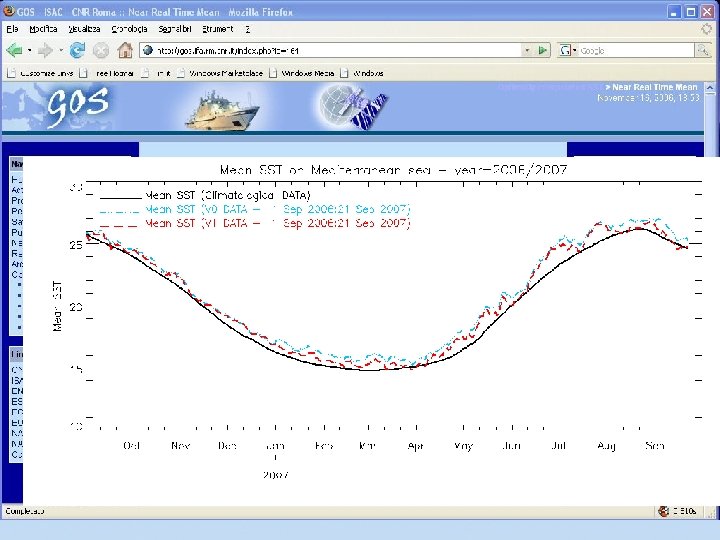Screen dimensions: 720x540
Task: Click the Near Real Time Mean breadcrumb
Action: point(655,87)
